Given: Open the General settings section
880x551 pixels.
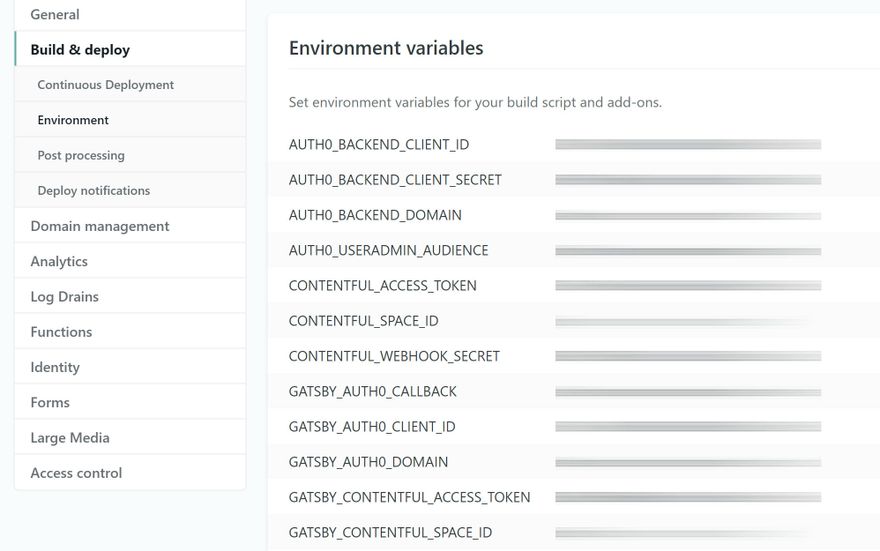Looking at the screenshot, I should point(55,15).
